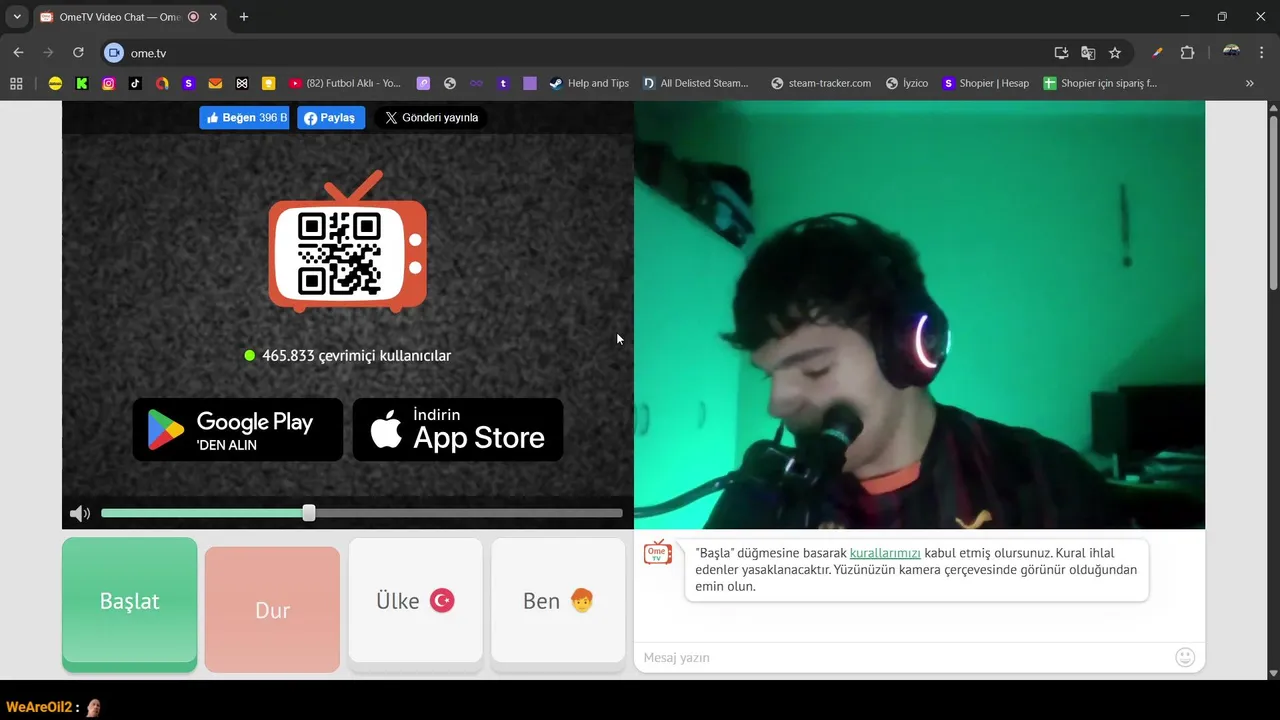Open the App Store download badge
This screenshot has height=720, width=1280.
pos(458,430)
